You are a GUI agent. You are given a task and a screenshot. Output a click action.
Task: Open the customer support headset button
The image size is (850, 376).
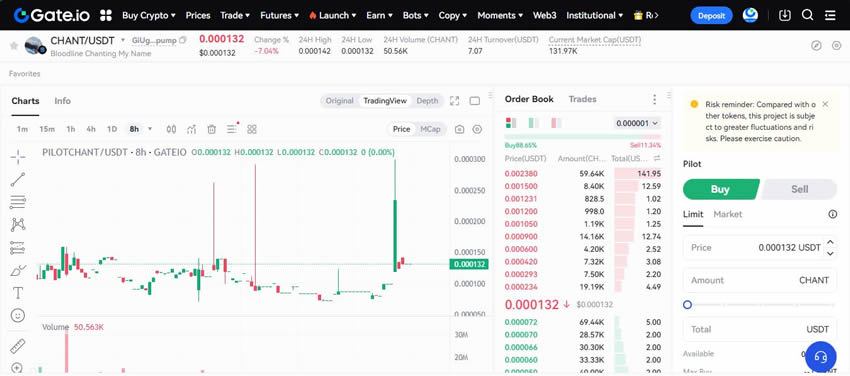pyautogui.click(x=821, y=356)
